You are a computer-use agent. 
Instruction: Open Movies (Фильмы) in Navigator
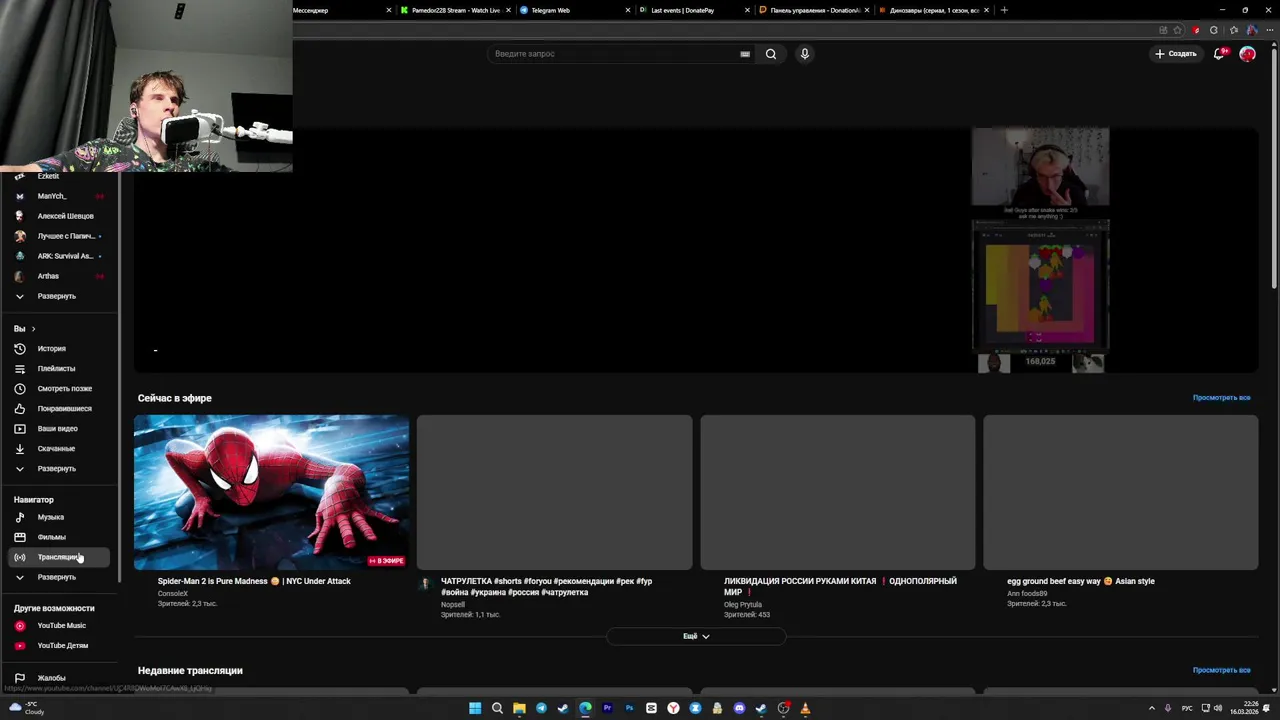tap(60, 537)
